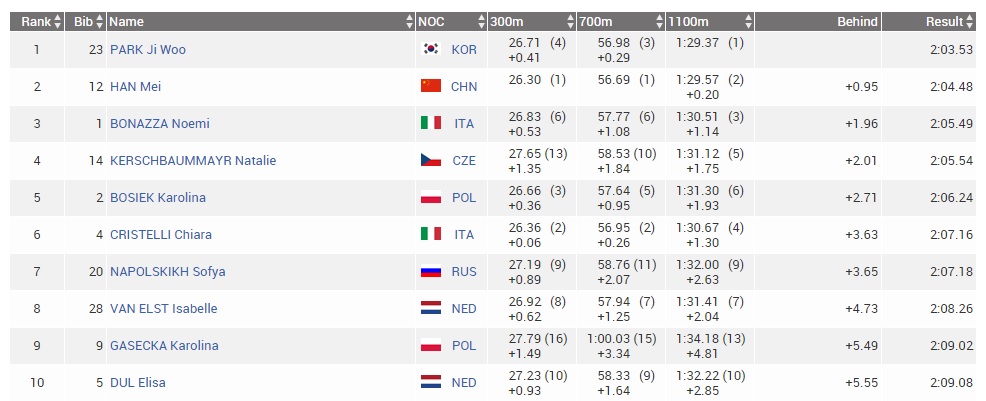Click Netherlands flag in DUL Elisa row
Viewport: 986px width, 401px height.
click(431, 382)
